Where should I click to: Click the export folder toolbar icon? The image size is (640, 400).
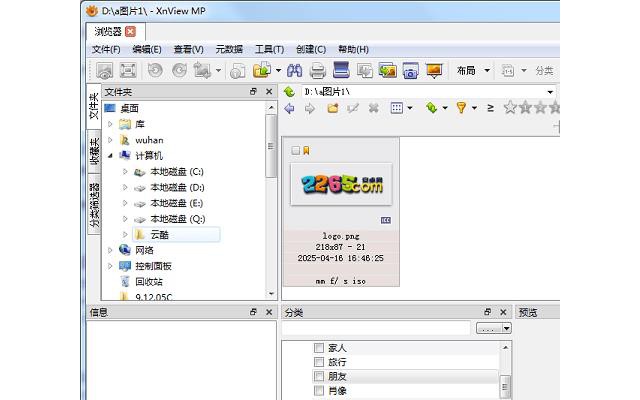point(262,70)
